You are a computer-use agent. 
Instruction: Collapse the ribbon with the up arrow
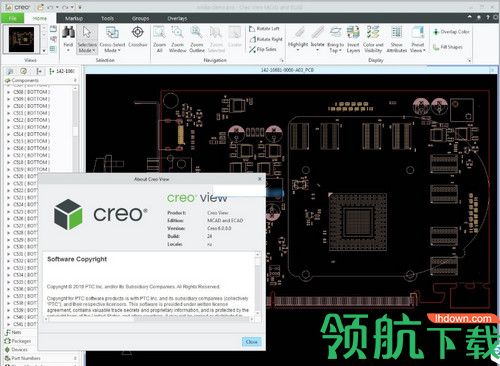470,17
